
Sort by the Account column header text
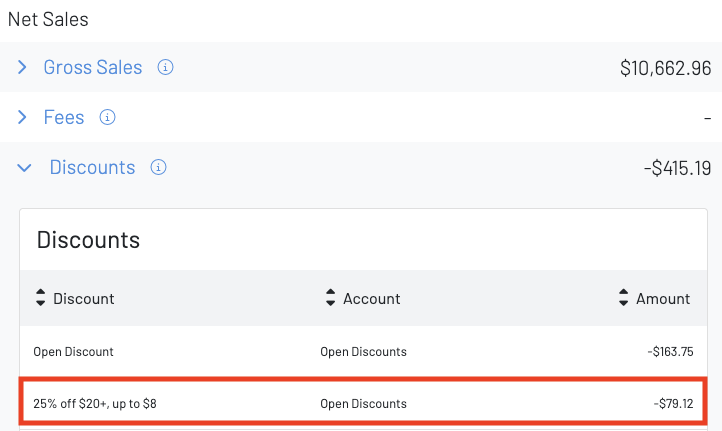pyautogui.click(x=371, y=299)
